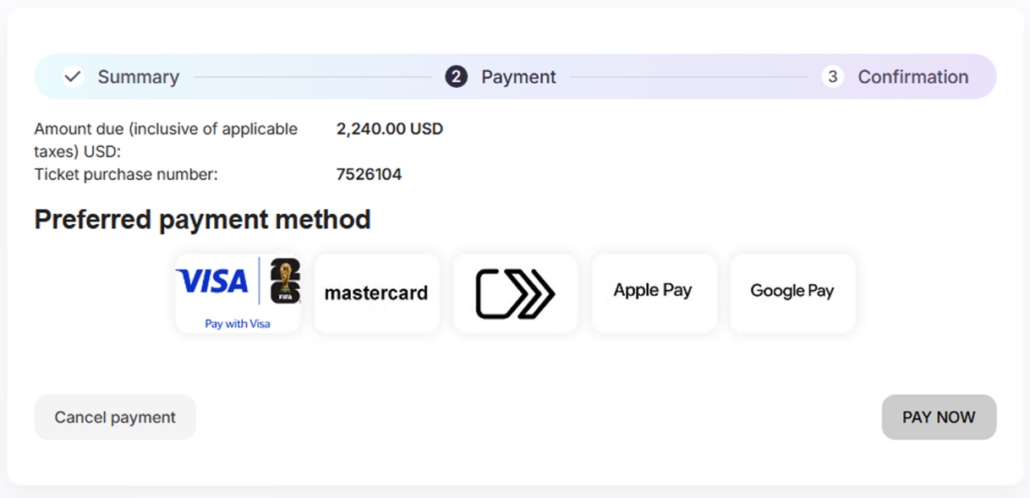Select Google Pay payment method

pos(792,292)
